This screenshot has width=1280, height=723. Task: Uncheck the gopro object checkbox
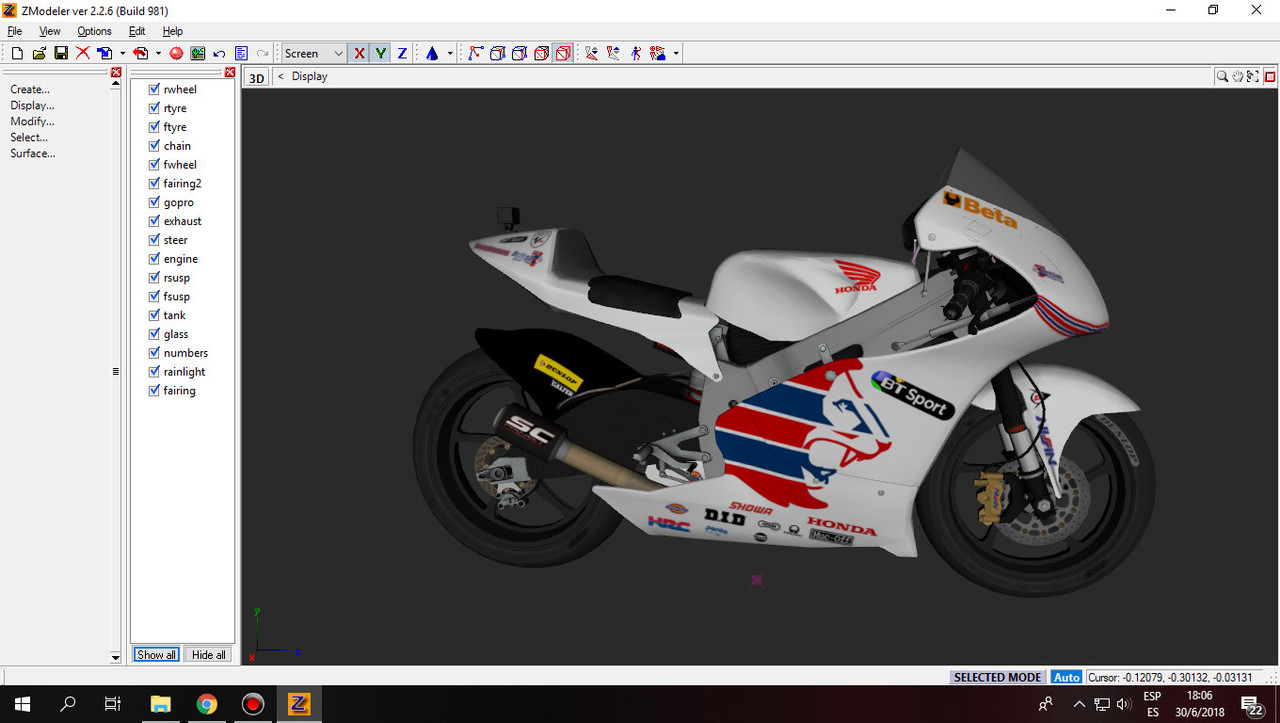point(154,202)
